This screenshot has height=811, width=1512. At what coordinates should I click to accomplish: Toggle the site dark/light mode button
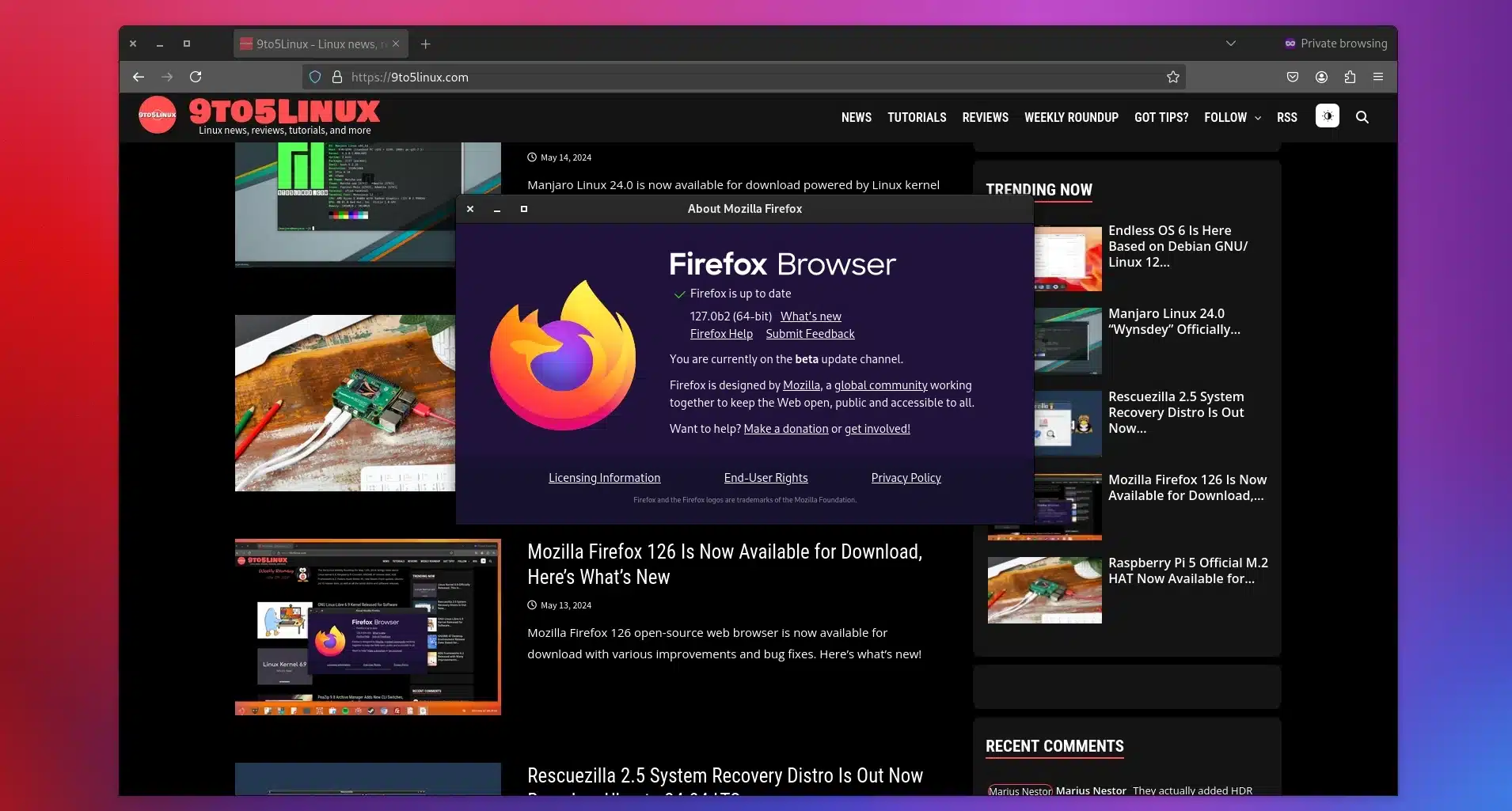pyautogui.click(x=1327, y=116)
